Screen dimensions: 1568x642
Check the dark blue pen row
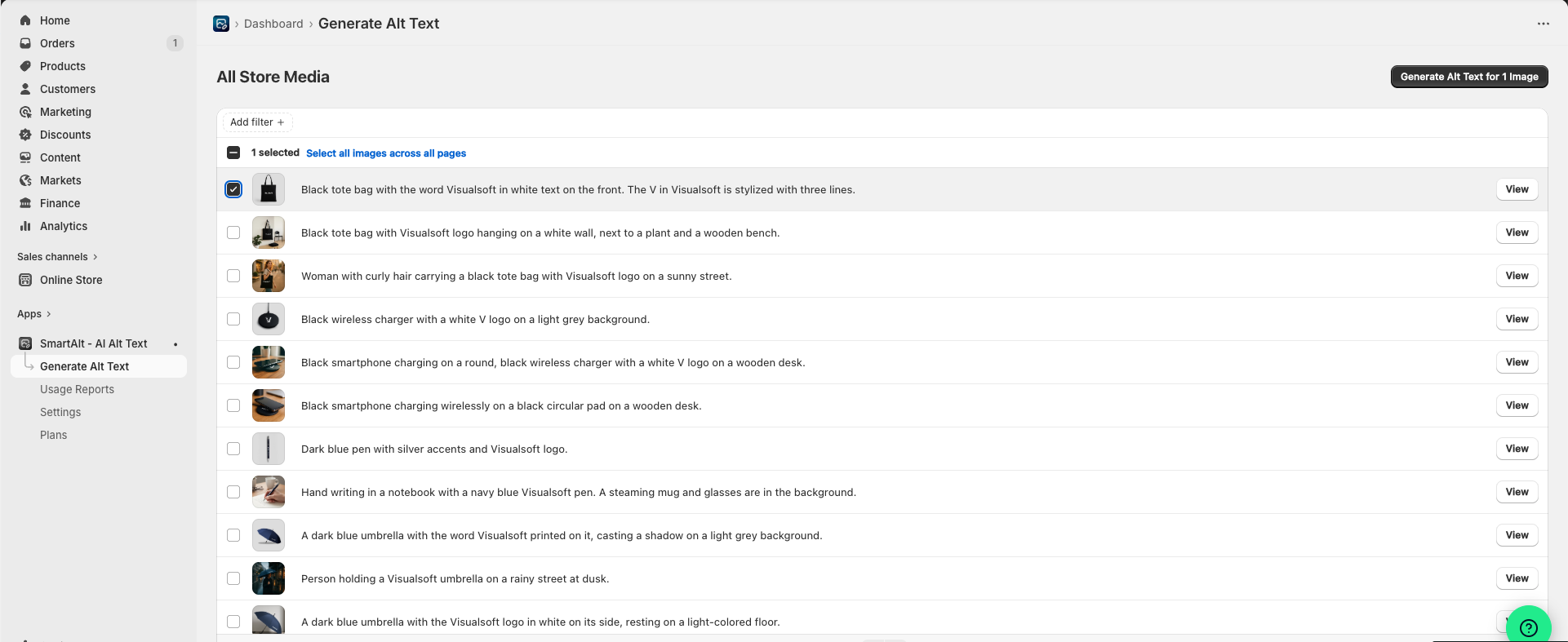(x=233, y=449)
